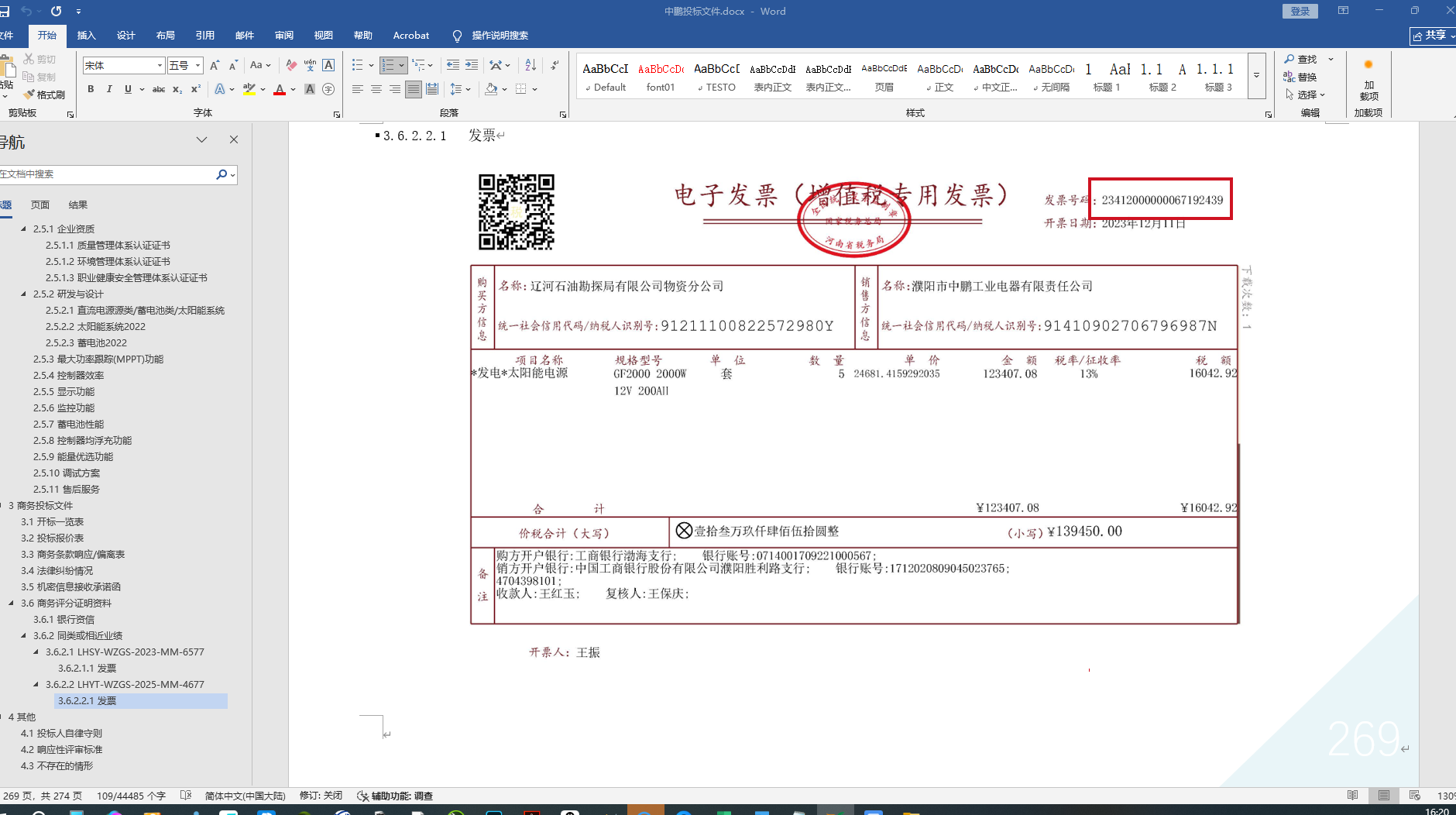The image size is (1456, 815).
Task: Toggle justify alignment
Action: click(414, 89)
